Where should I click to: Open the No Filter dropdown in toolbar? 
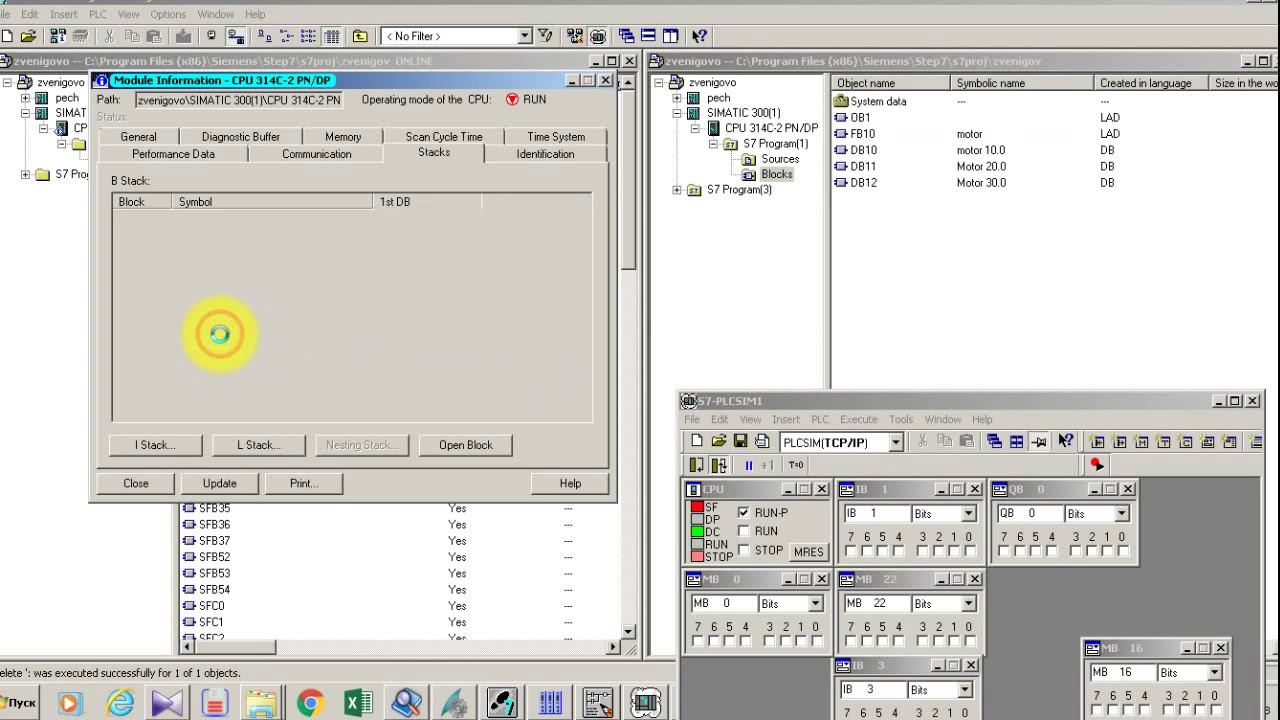524,36
